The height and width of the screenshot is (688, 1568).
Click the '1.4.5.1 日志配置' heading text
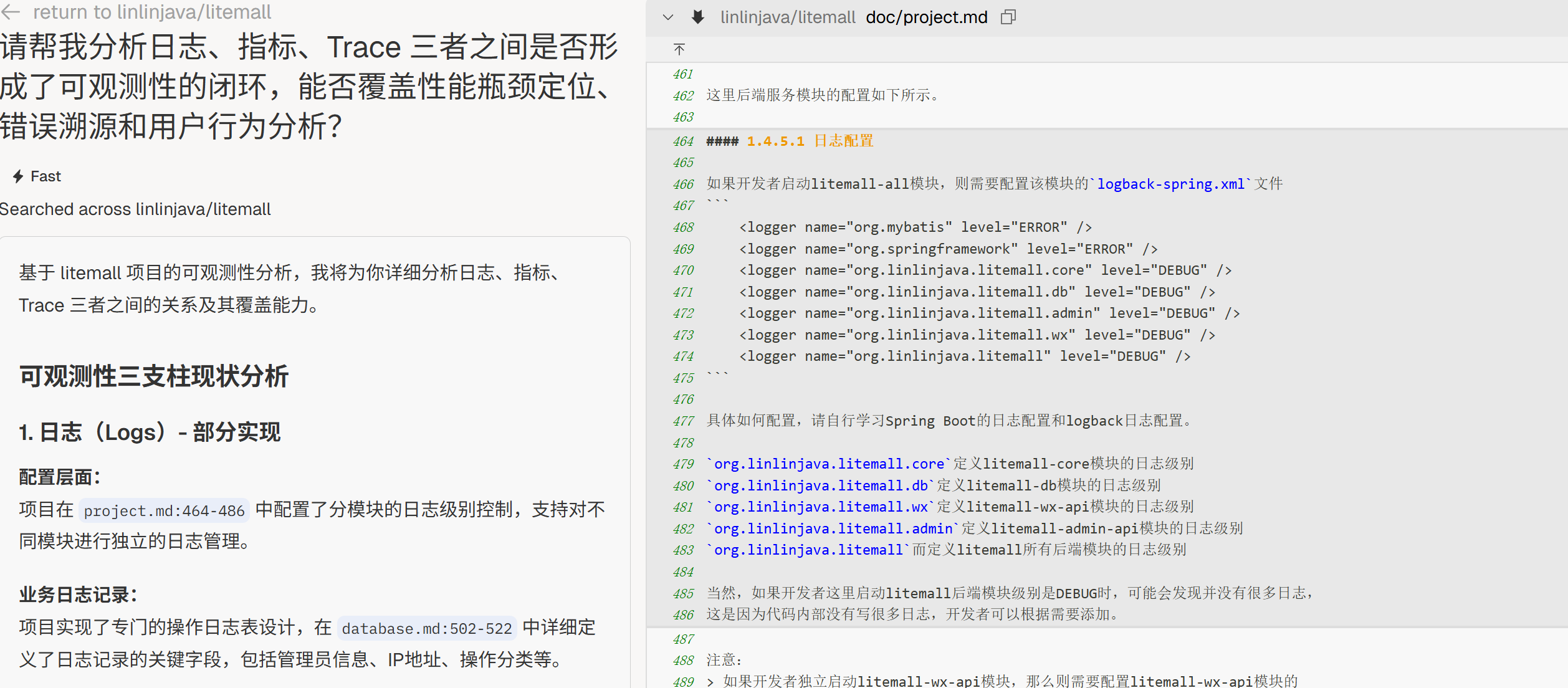tap(810, 141)
